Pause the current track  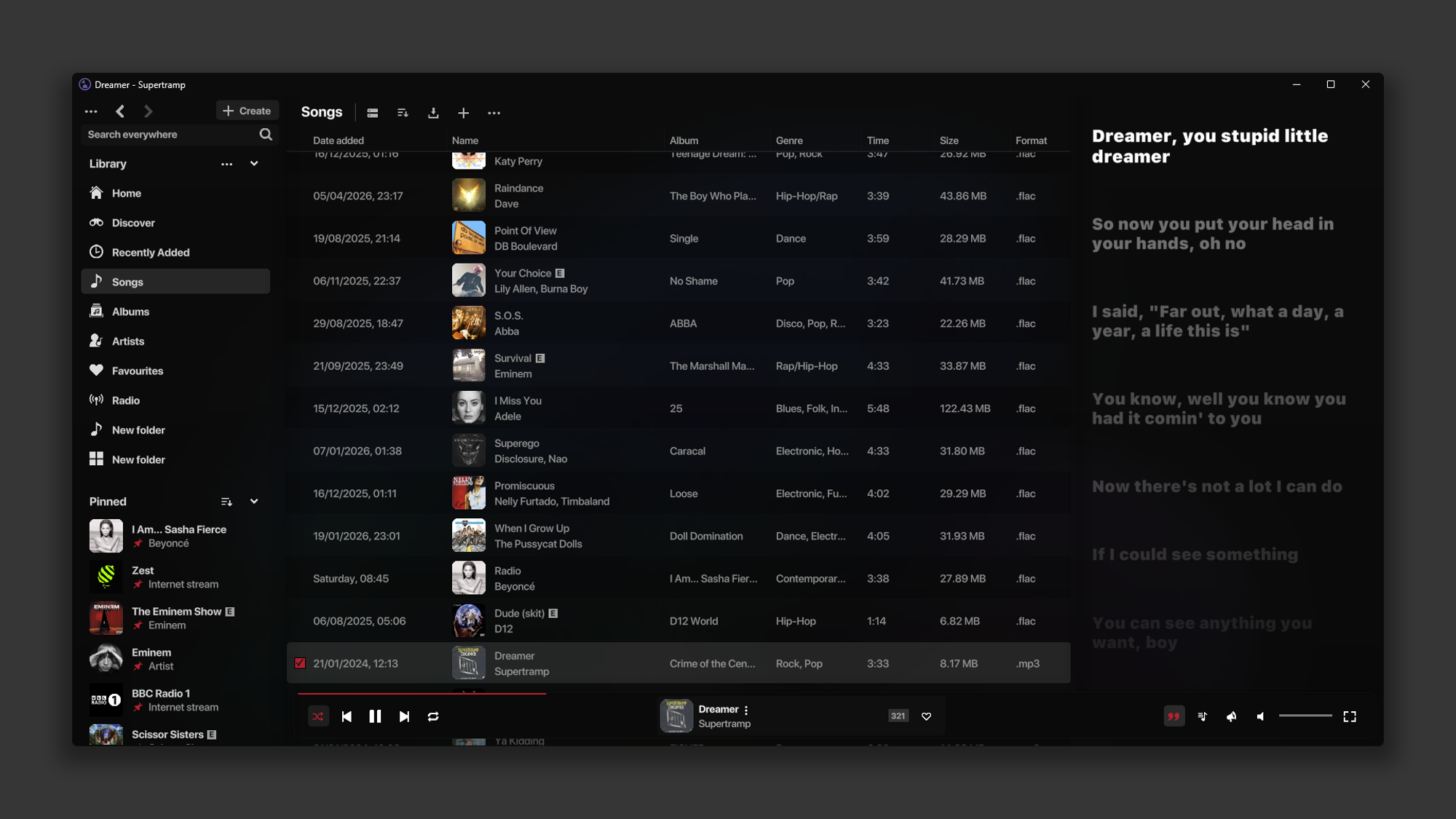pyautogui.click(x=375, y=716)
